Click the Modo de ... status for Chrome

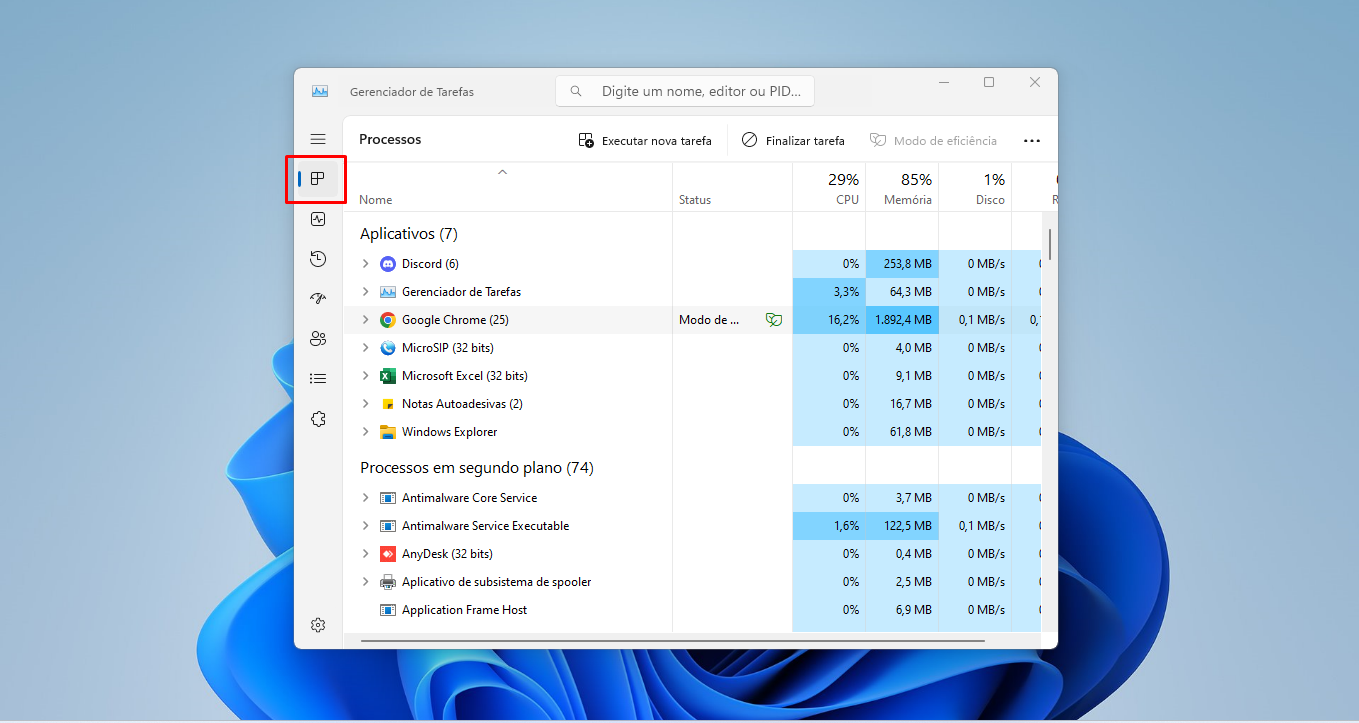click(x=709, y=320)
